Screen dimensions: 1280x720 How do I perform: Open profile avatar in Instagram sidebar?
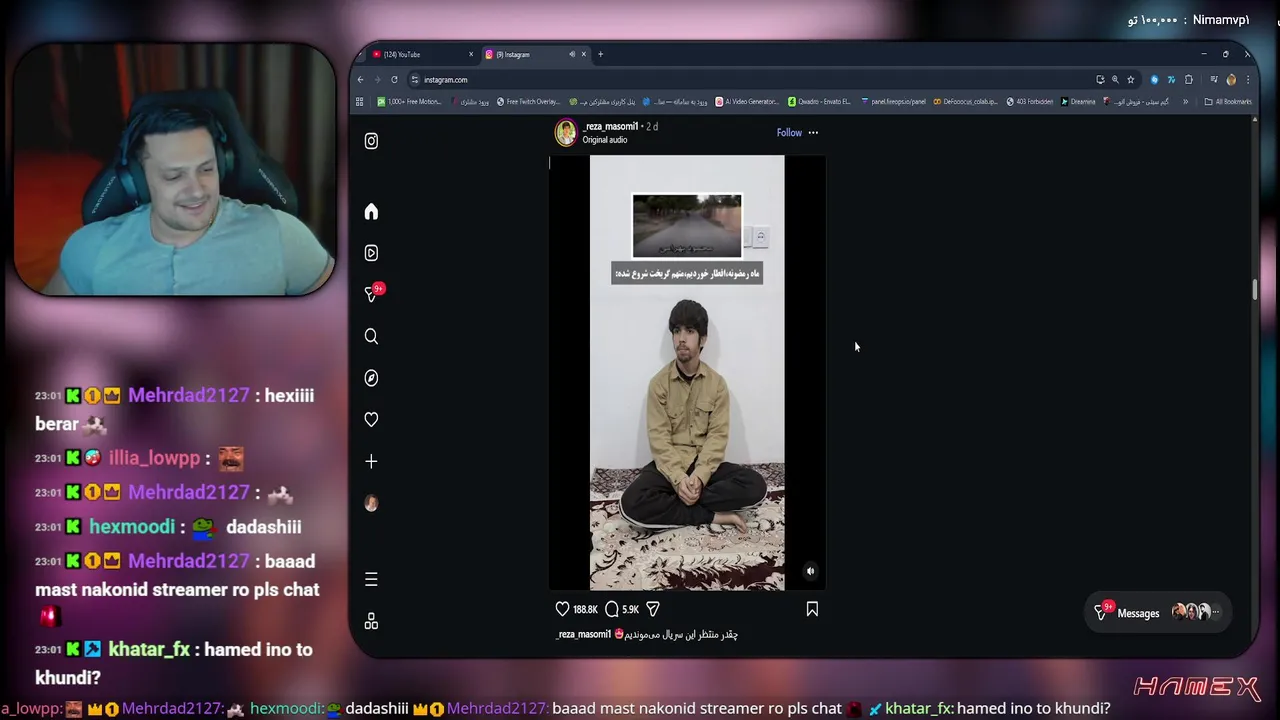click(371, 503)
